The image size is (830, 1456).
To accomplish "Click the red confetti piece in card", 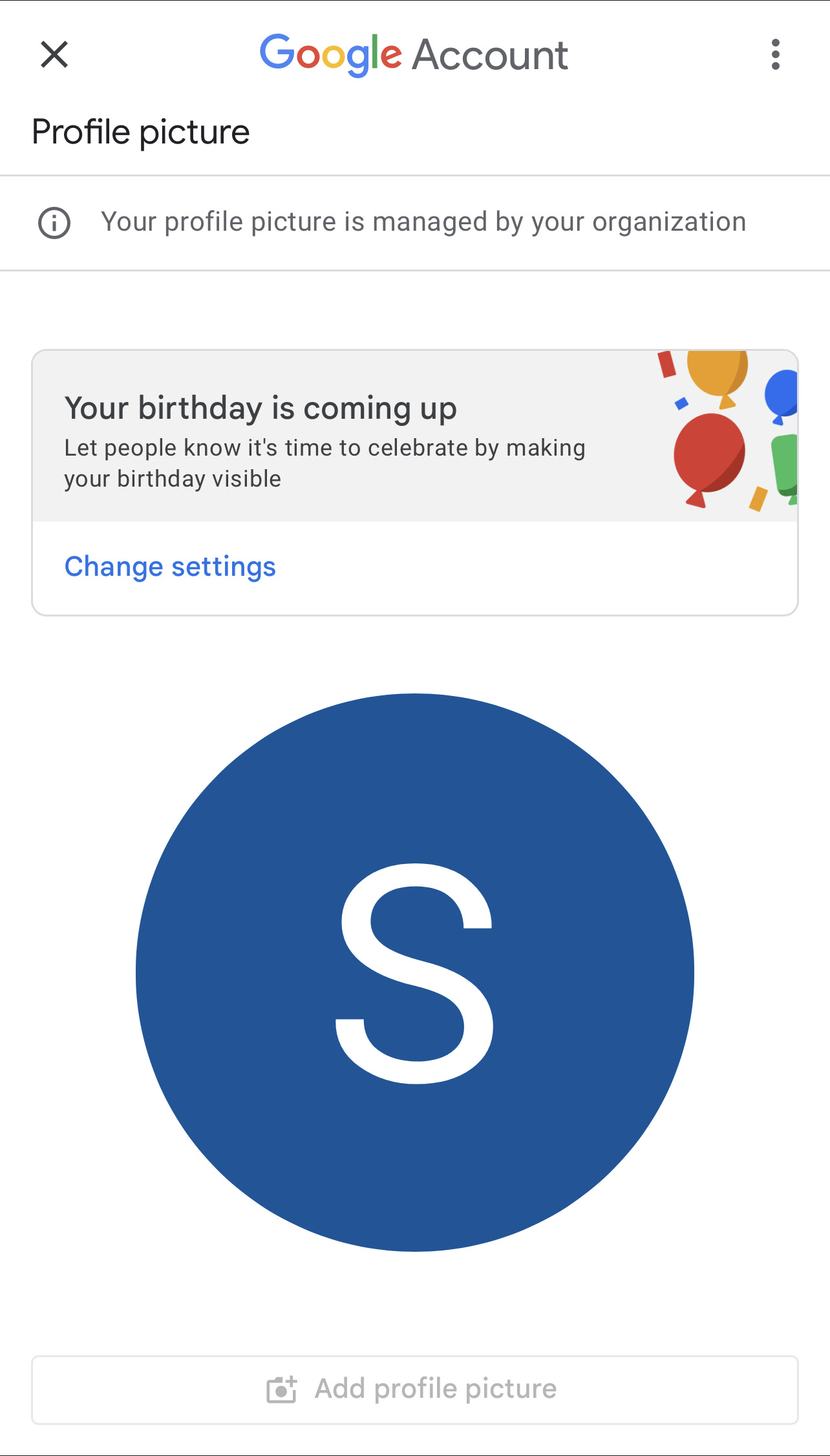I will pos(666,364).
